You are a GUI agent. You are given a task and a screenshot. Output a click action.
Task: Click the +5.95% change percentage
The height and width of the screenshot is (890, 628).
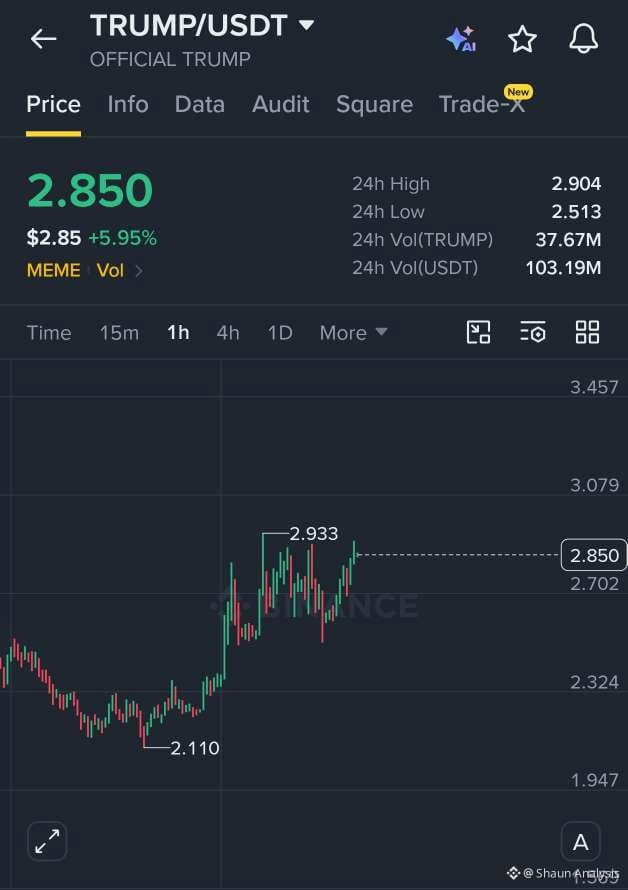click(123, 238)
